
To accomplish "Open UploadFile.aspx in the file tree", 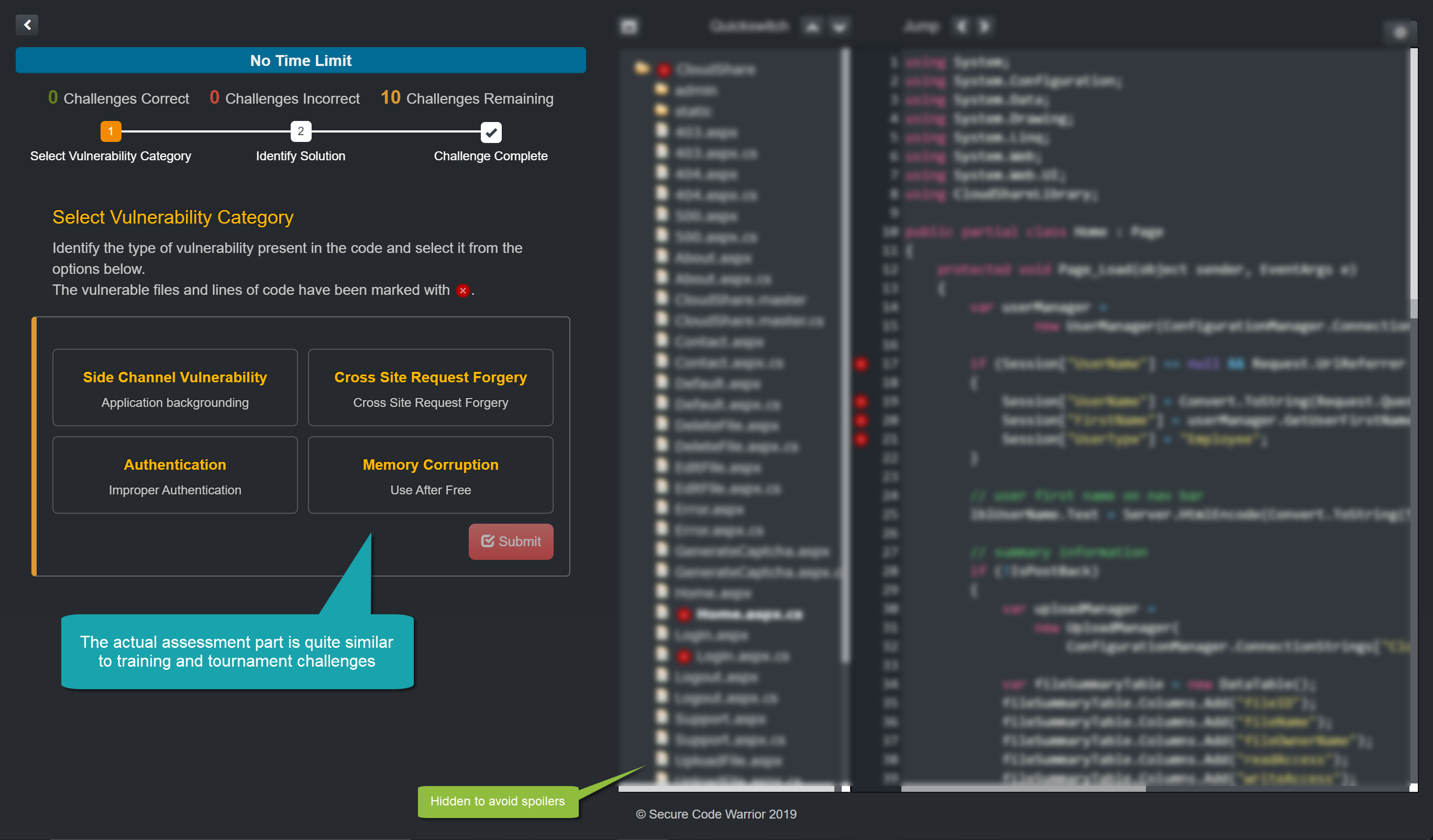I will tap(728, 761).
